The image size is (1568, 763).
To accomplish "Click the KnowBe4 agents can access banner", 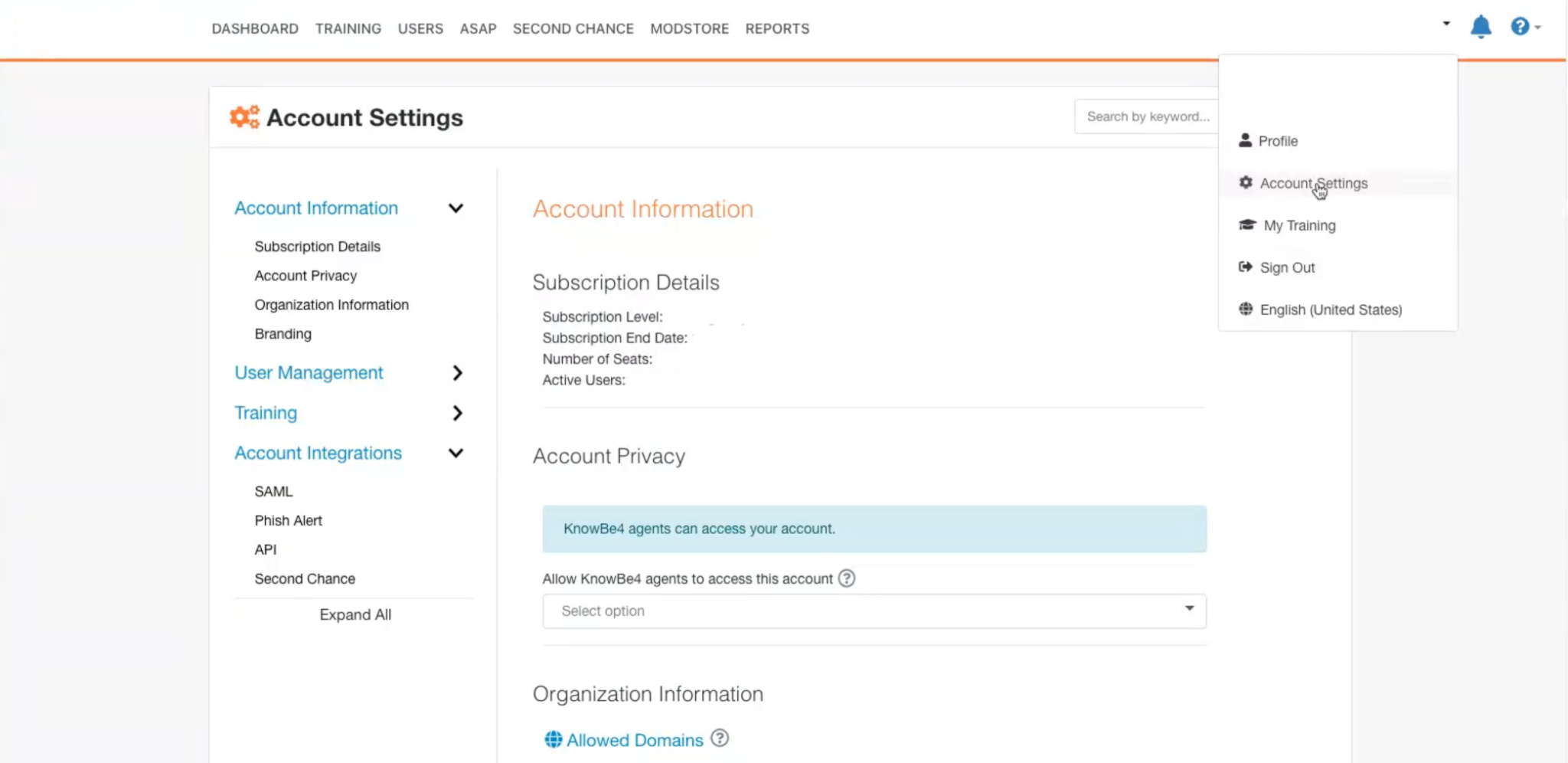I will tap(874, 529).
